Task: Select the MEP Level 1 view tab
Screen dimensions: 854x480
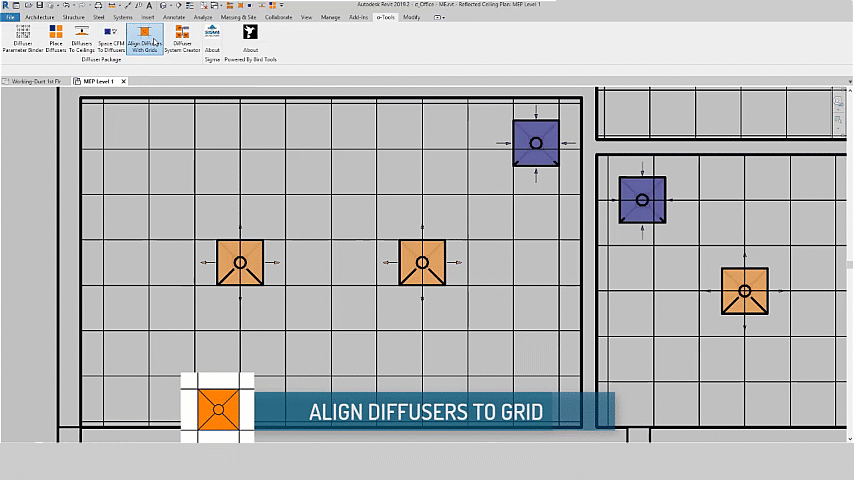Action: [x=99, y=81]
